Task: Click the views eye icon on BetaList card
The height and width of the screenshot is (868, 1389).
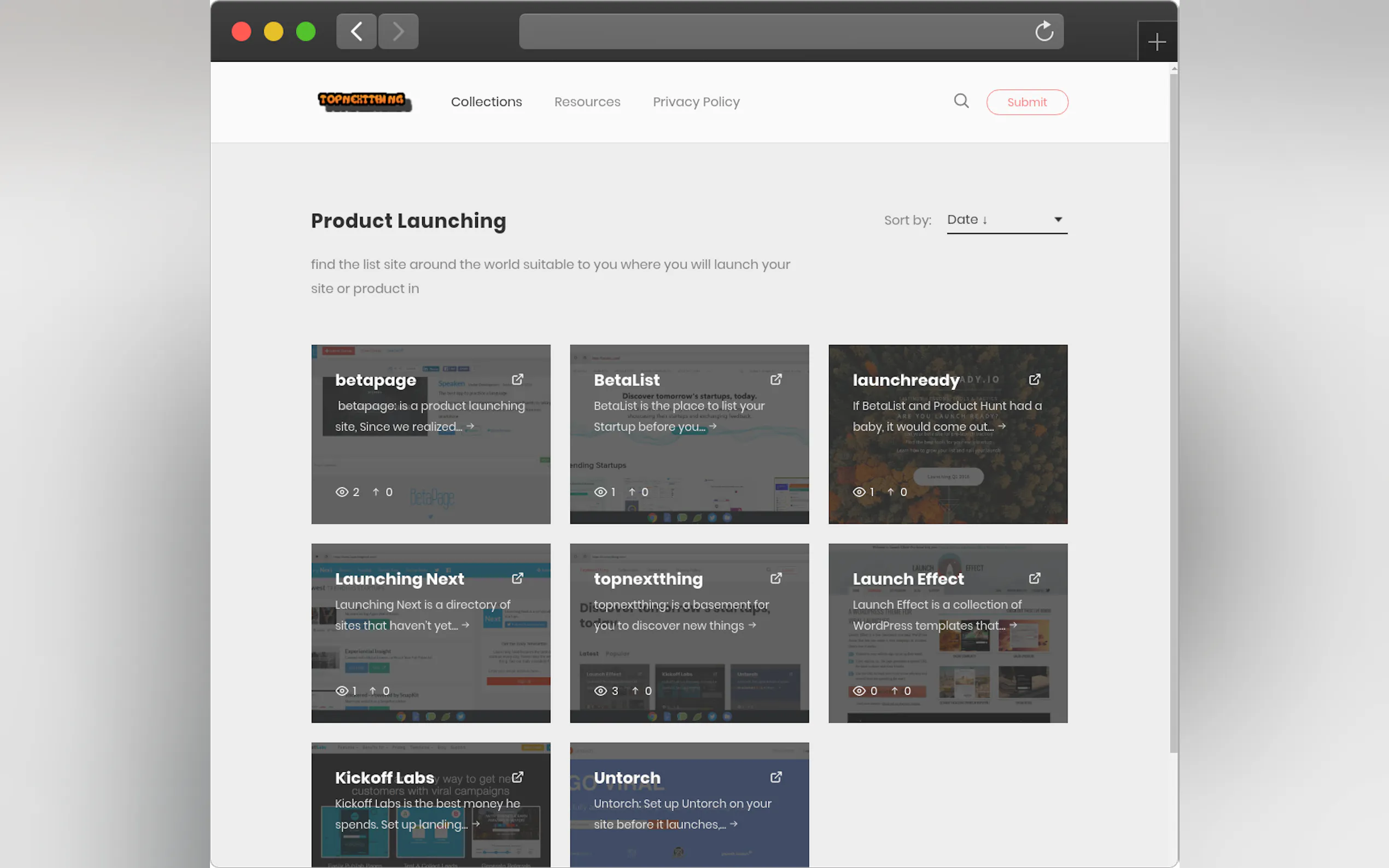Action: tap(600, 492)
